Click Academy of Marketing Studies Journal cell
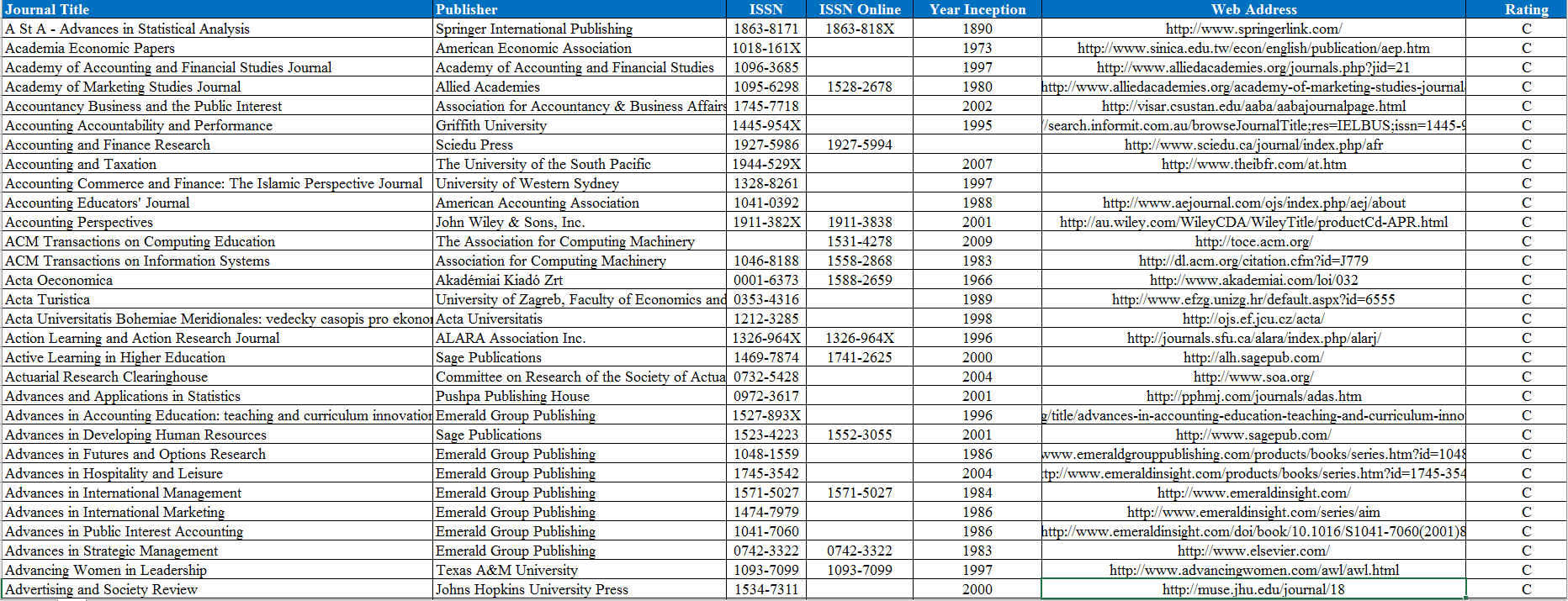Image resolution: width=1568 pixels, height=601 pixels. [217, 87]
